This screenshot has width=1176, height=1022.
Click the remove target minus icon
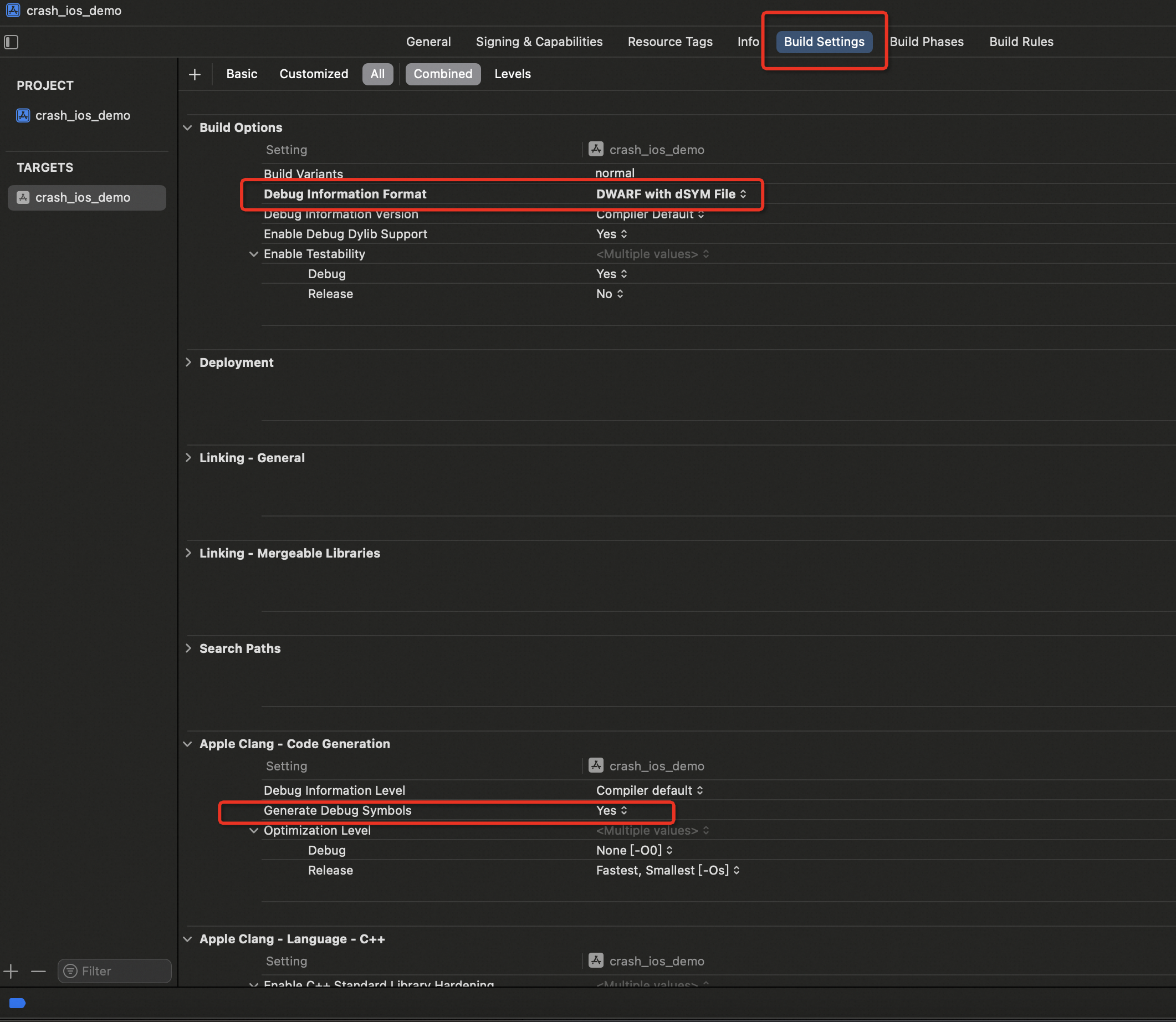tap(38, 970)
